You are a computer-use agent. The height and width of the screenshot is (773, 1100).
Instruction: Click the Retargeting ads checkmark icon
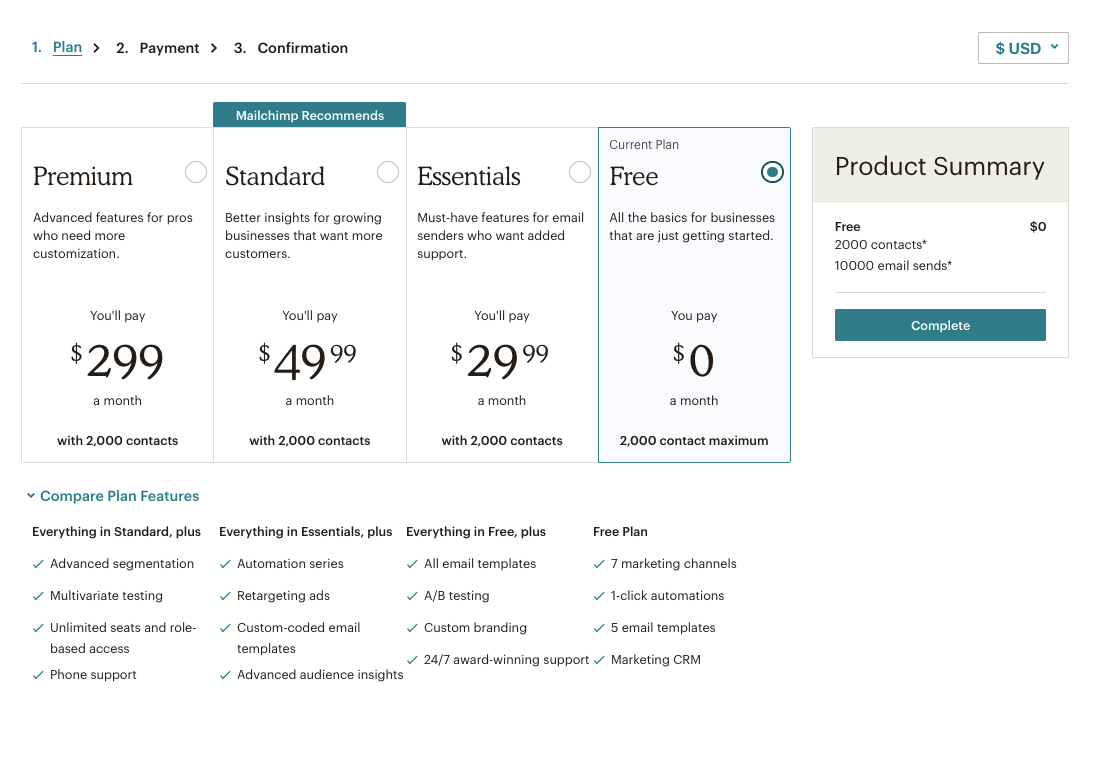tap(225, 596)
